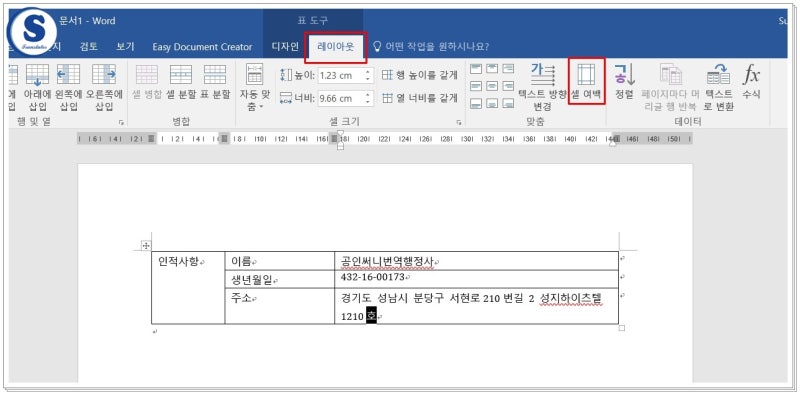Open 셀 여백 (Cell Margins) button

(x=587, y=81)
